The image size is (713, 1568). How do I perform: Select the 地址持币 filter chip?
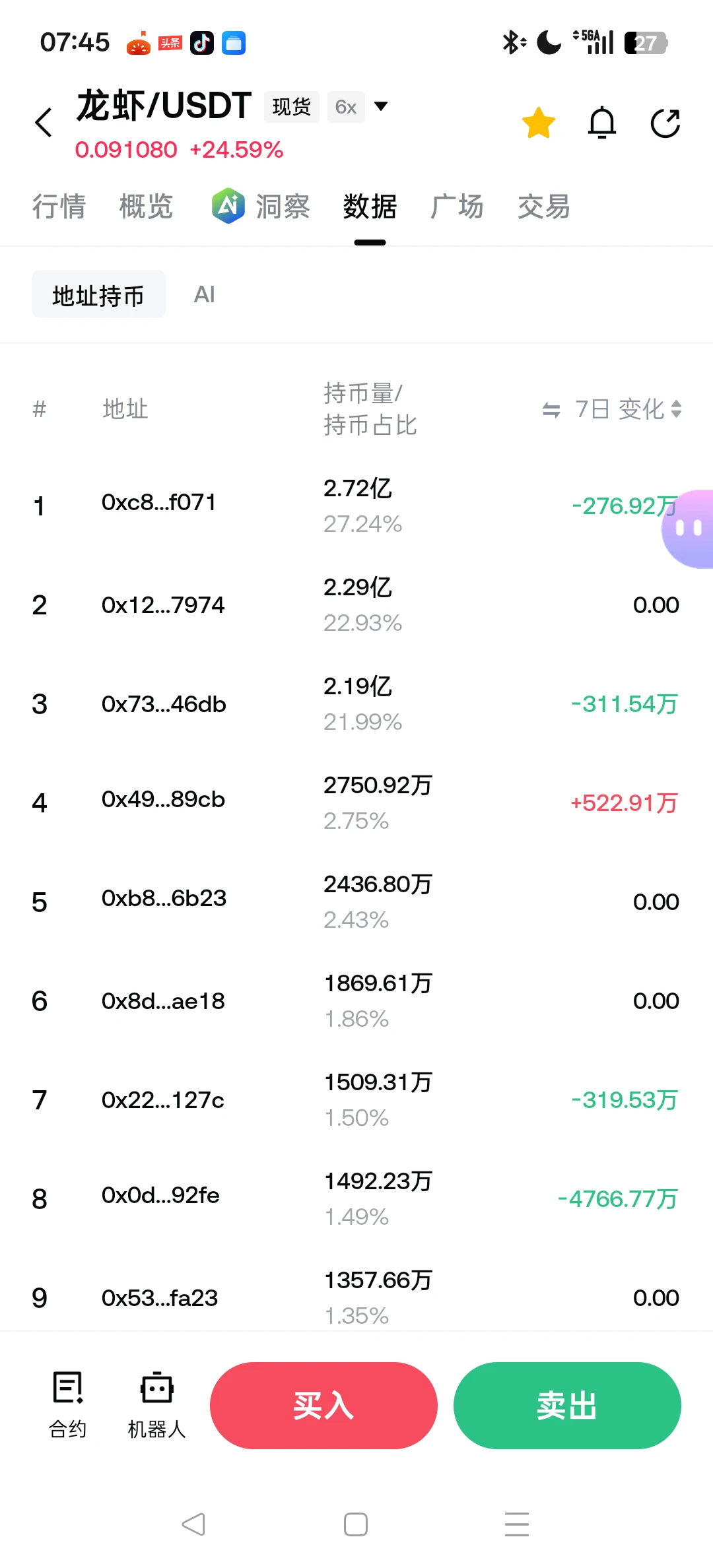coord(98,294)
